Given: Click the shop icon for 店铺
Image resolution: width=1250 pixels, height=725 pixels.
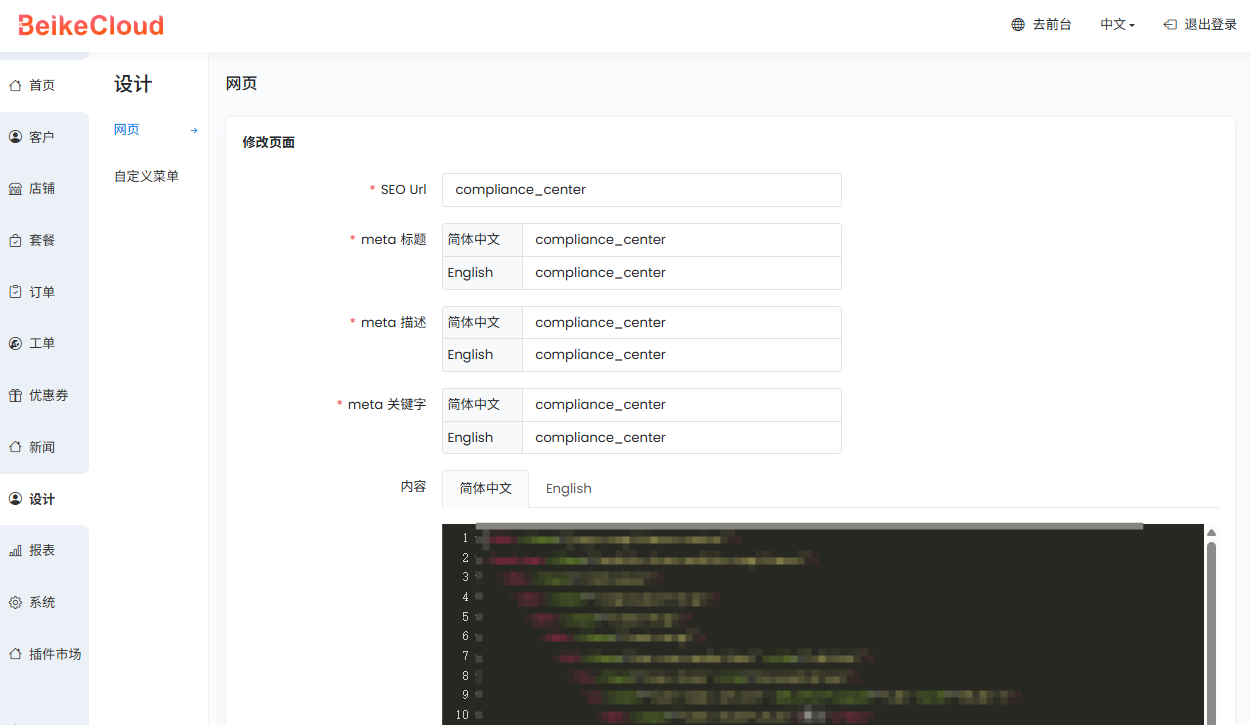Looking at the screenshot, I should (15, 188).
